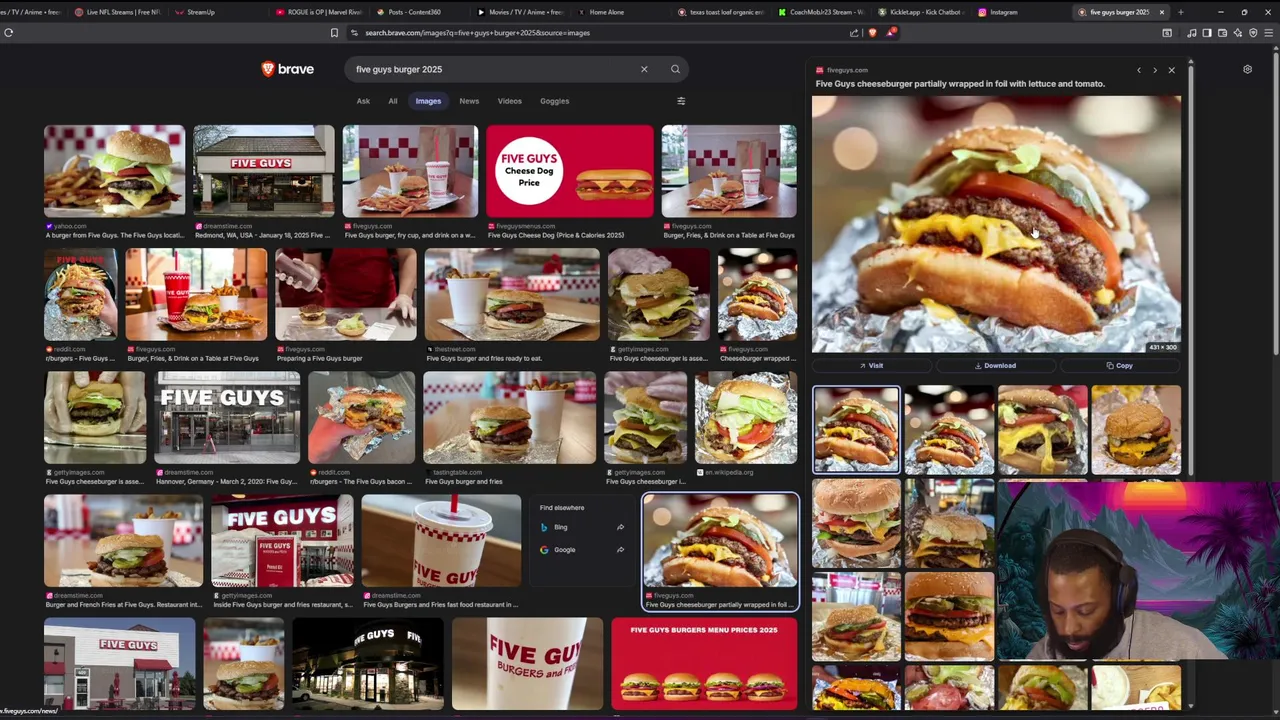Bookmark this page using the bookmark icon
The height and width of the screenshot is (720, 1280).
(334, 33)
